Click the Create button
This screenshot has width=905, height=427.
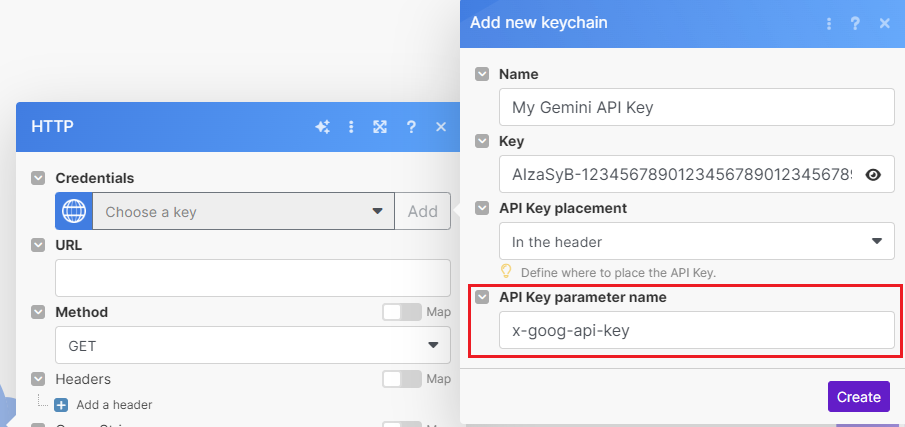[x=858, y=396]
